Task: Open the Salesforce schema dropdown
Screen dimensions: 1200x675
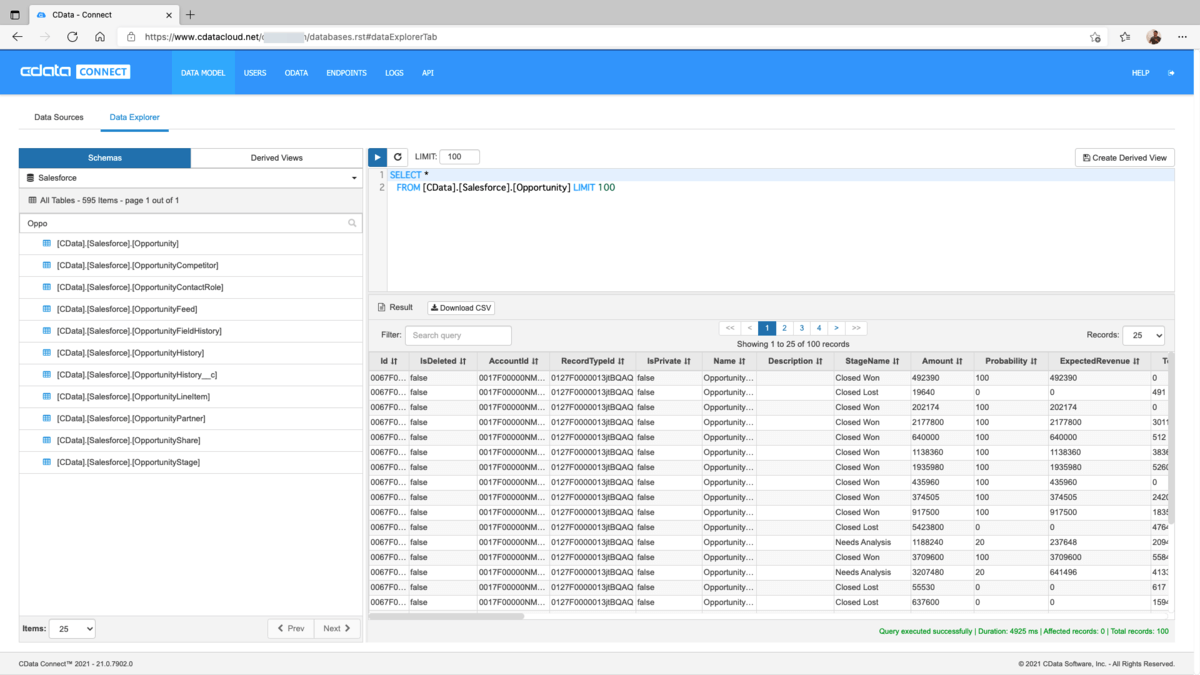Action: tap(191, 178)
